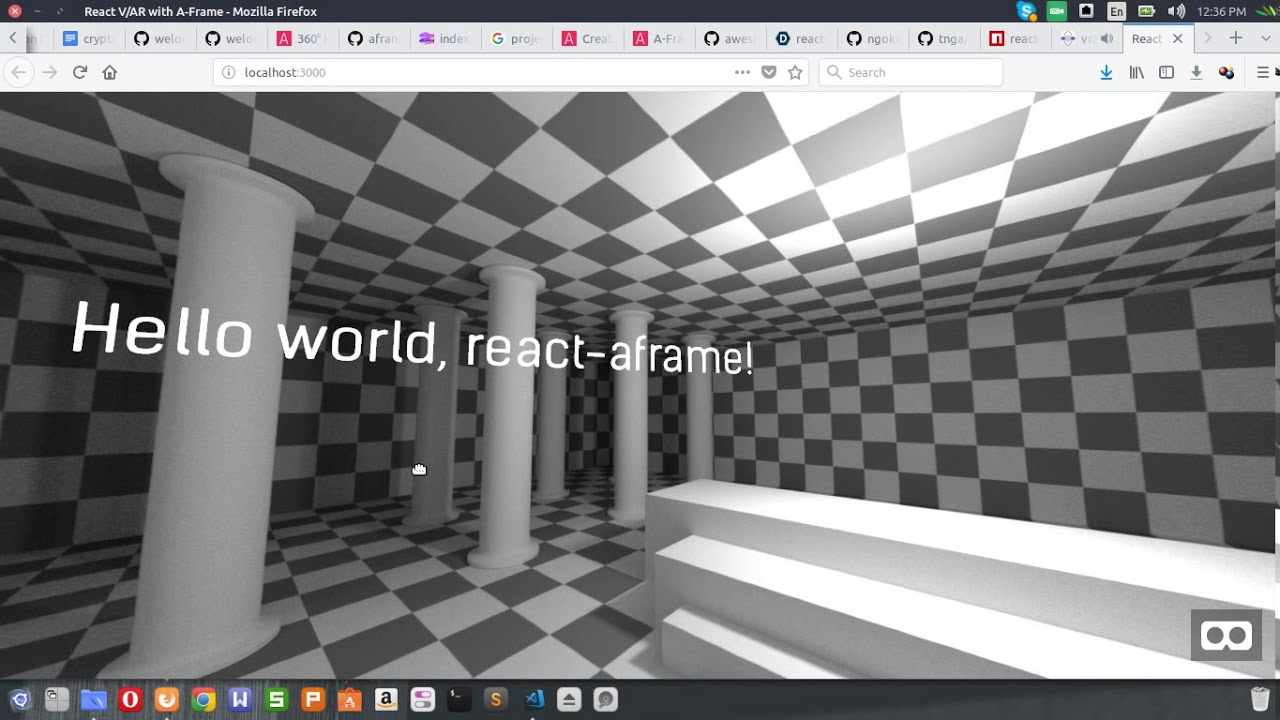The width and height of the screenshot is (1280, 720).
Task: Switch to the '360°' A-Frame tab
Action: tap(302, 39)
